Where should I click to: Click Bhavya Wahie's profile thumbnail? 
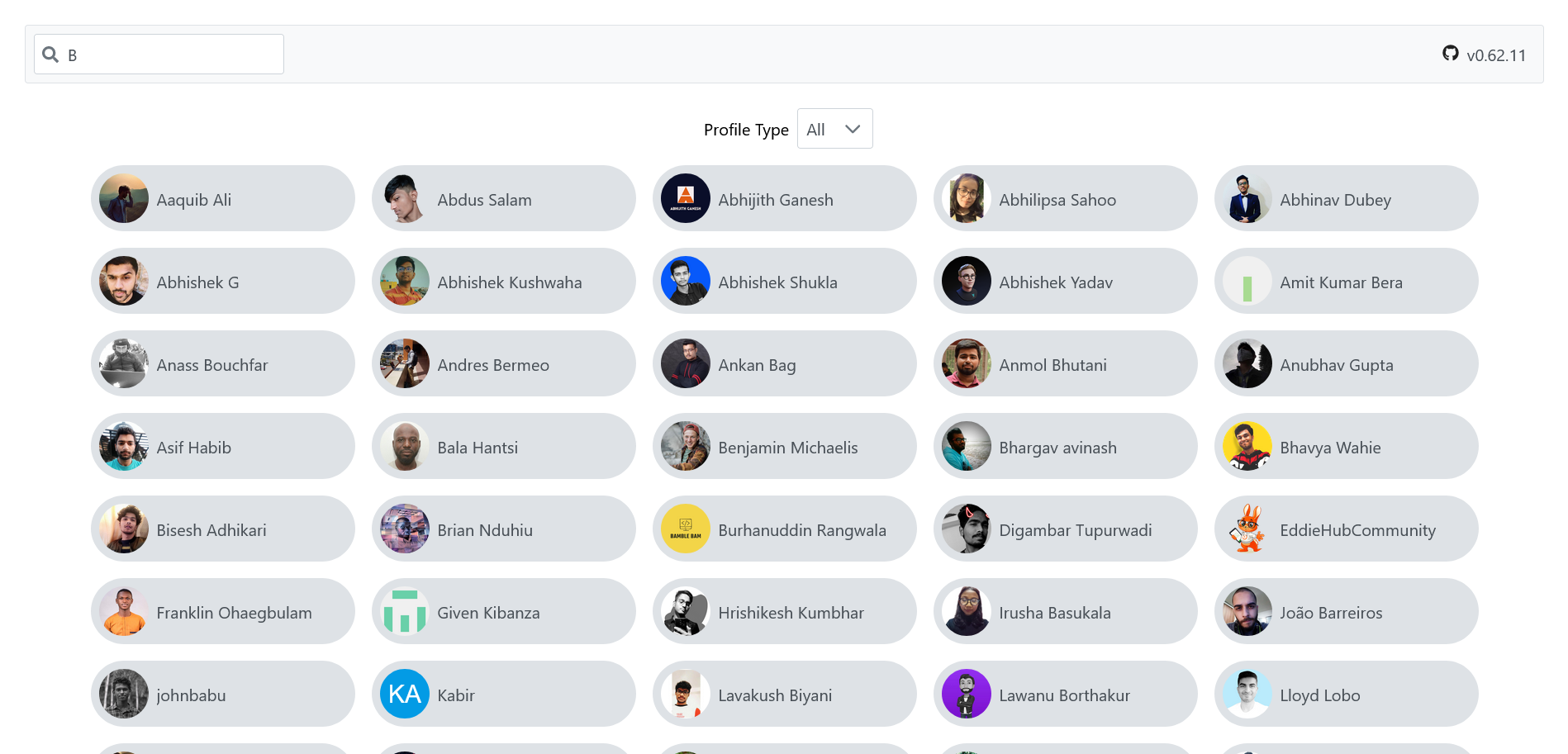[1247, 446]
